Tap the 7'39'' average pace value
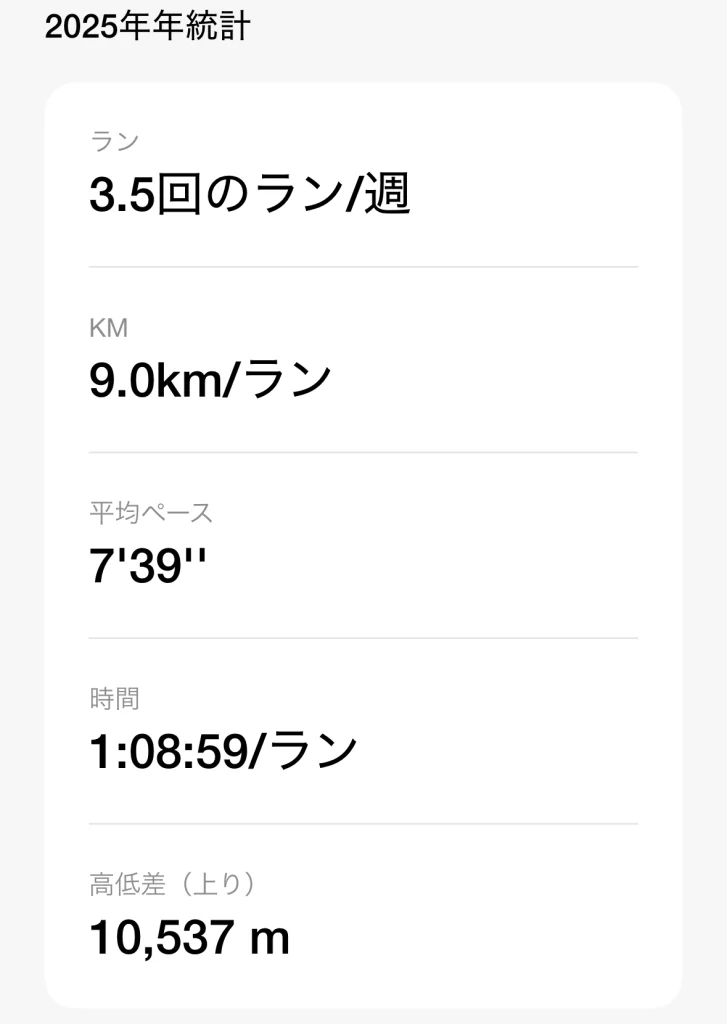The width and height of the screenshot is (727, 1024). click(x=148, y=567)
